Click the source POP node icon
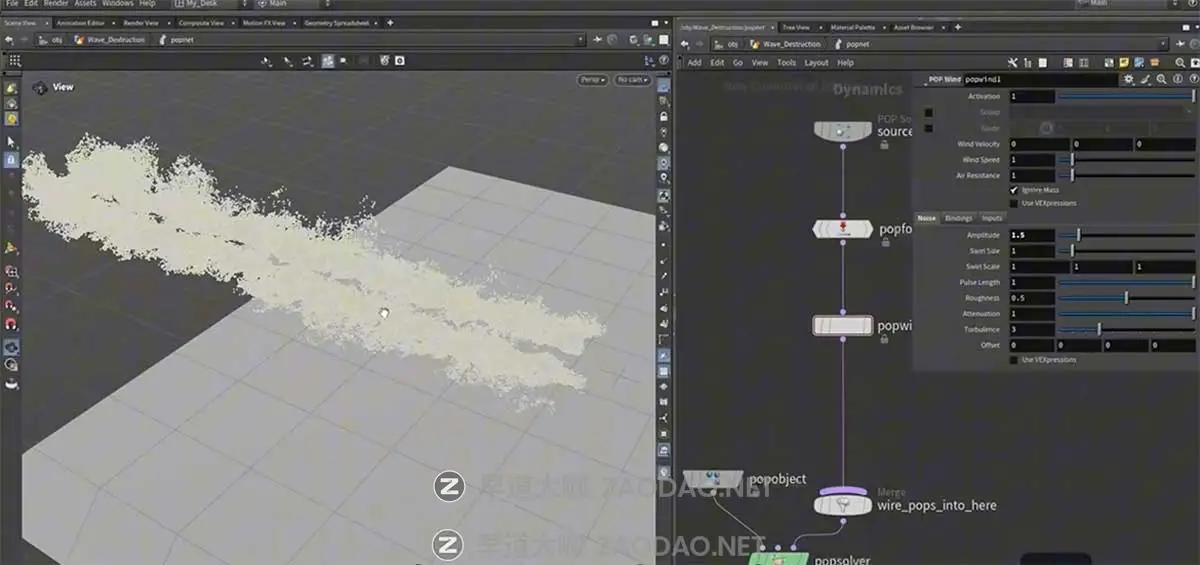The width and height of the screenshot is (1200, 565). click(x=842, y=131)
